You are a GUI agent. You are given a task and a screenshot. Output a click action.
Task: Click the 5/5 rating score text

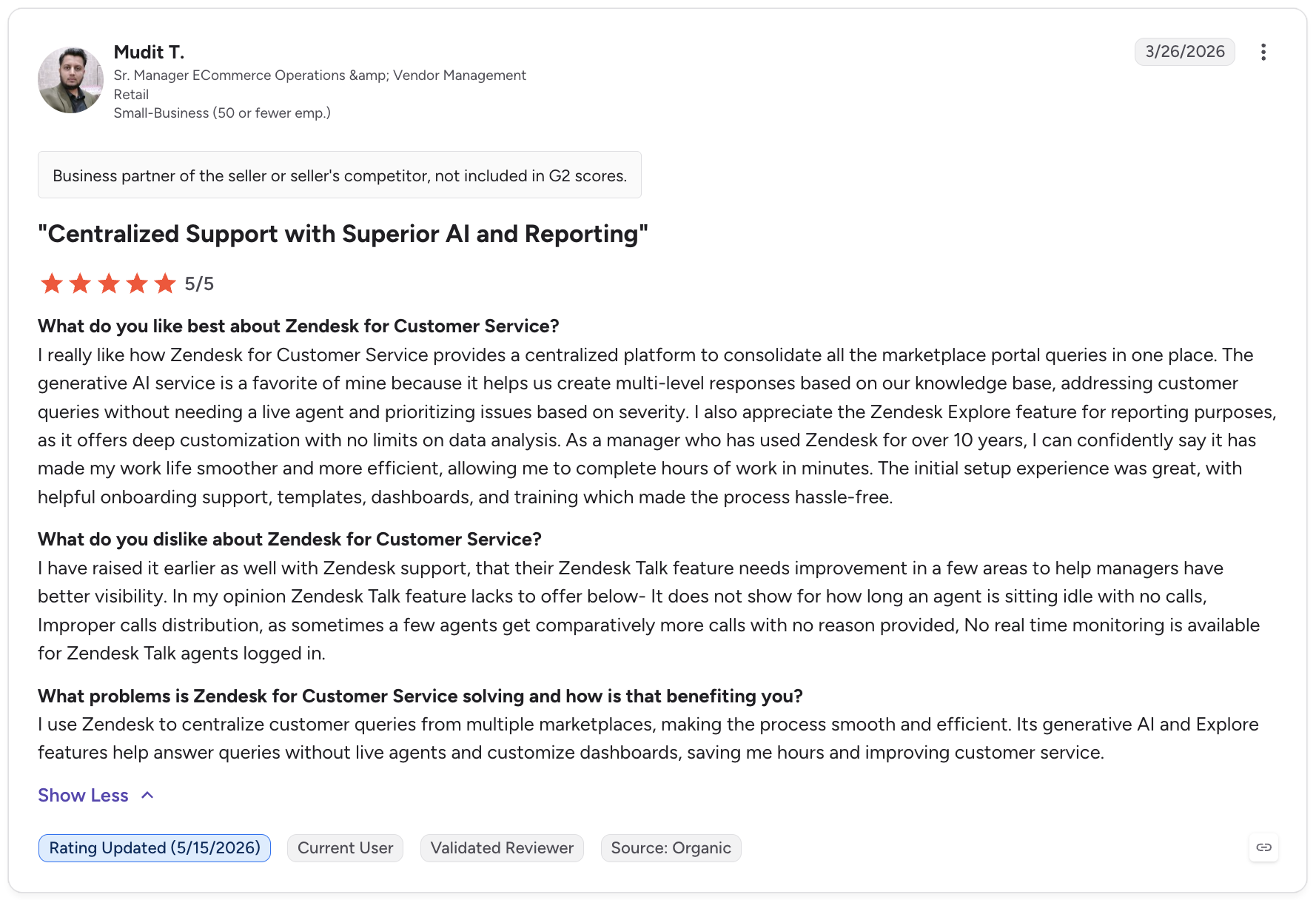(199, 283)
